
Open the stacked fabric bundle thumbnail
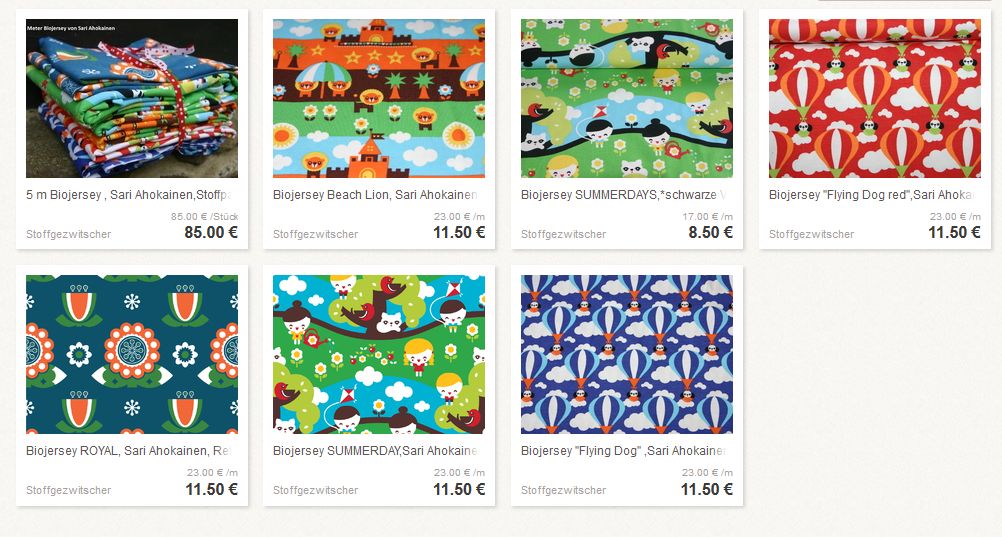pyautogui.click(x=132, y=98)
